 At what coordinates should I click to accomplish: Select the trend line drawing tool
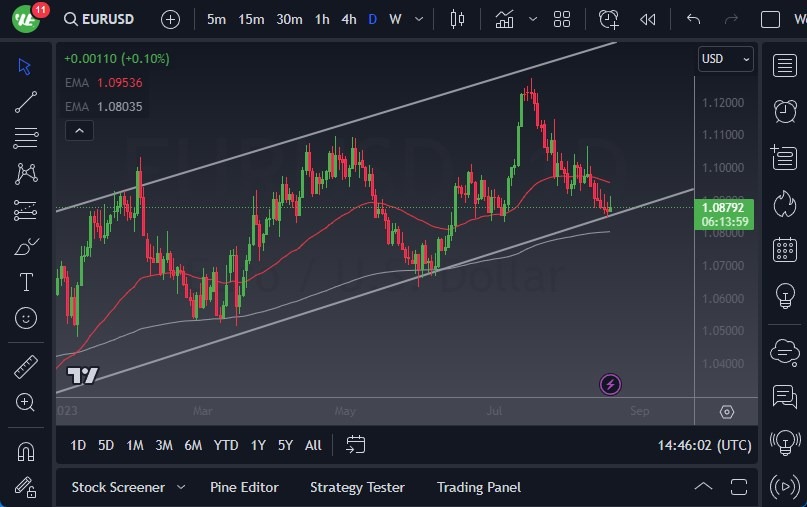coord(26,101)
